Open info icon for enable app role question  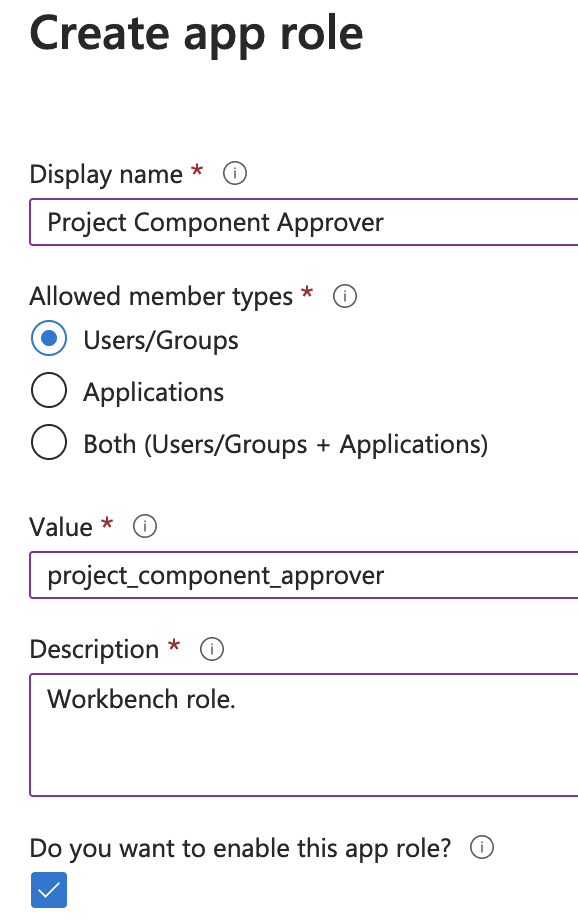click(482, 847)
